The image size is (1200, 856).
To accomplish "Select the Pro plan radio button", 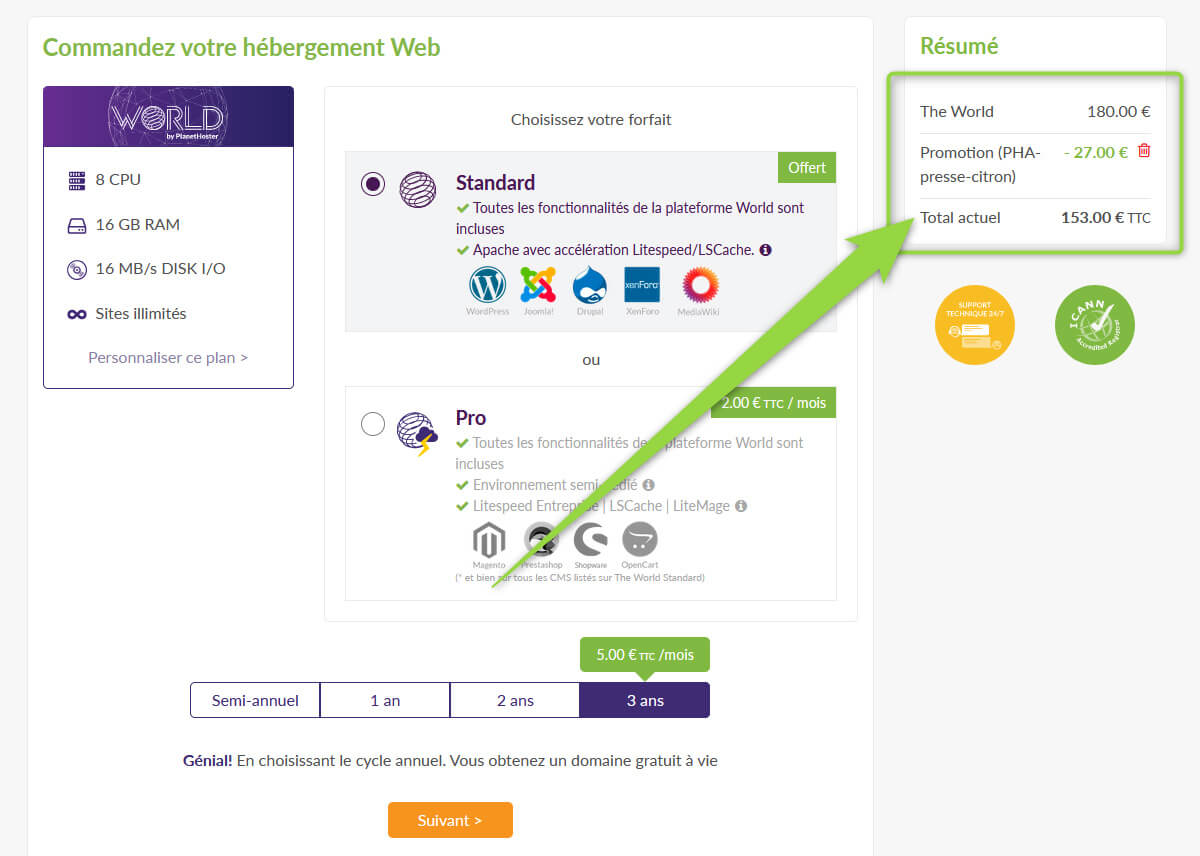I will (x=373, y=424).
